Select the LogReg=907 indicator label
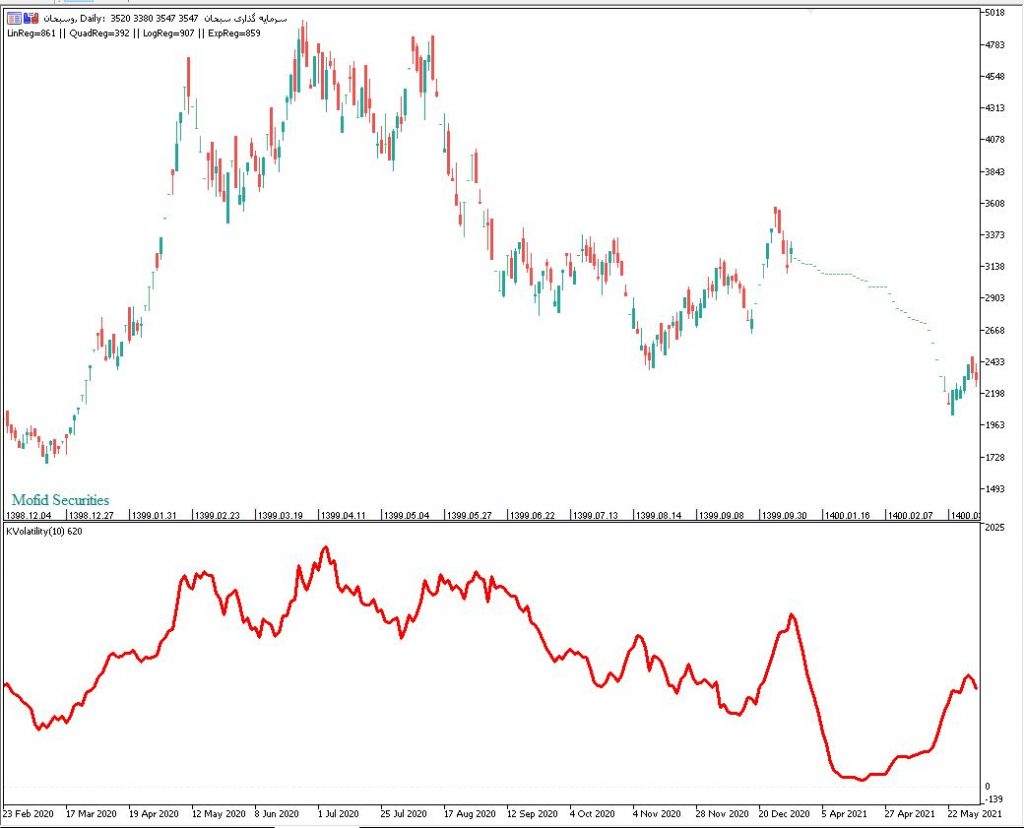The height and width of the screenshot is (828, 1024). click(168, 33)
